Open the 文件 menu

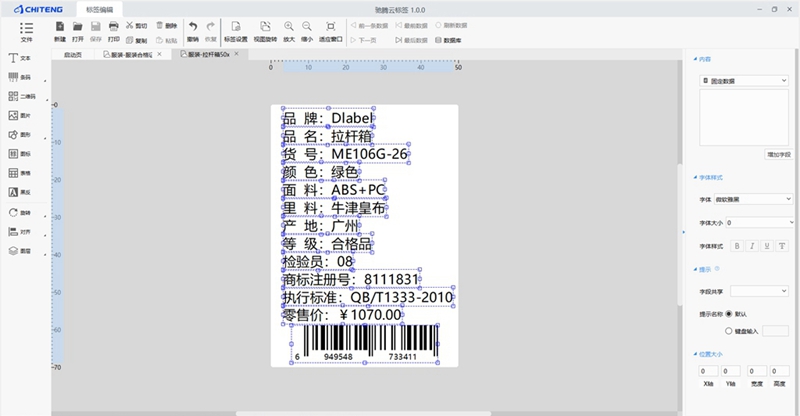(26, 31)
